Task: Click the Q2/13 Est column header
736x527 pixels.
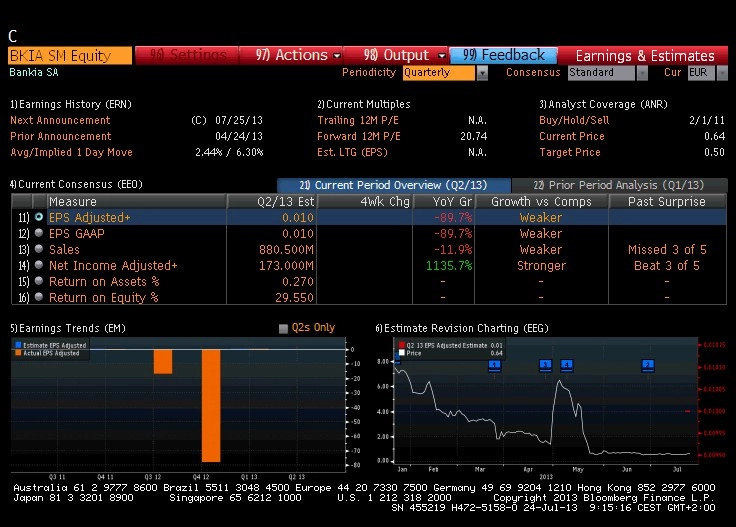Action: (x=272, y=201)
